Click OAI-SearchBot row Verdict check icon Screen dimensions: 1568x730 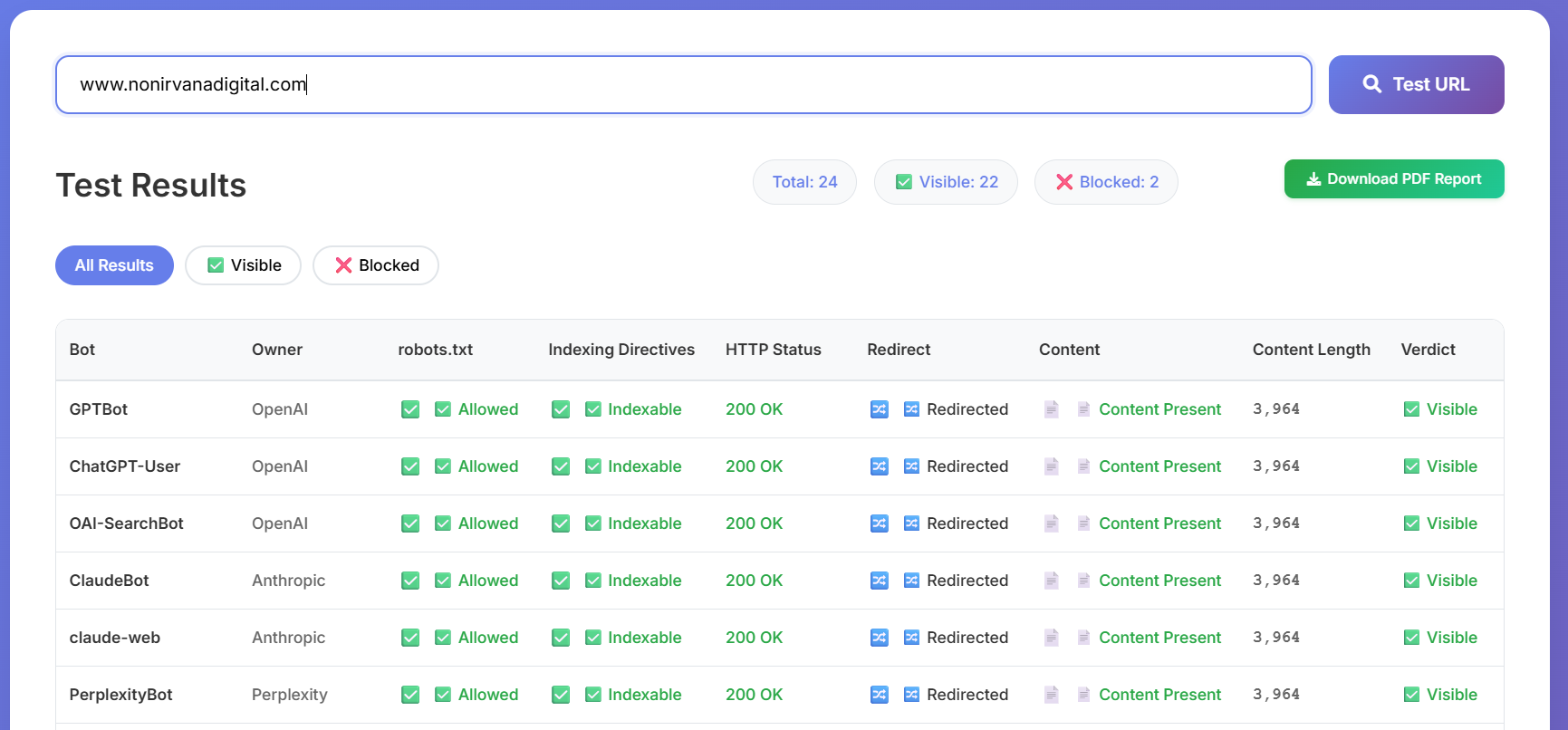tap(1411, 523)
